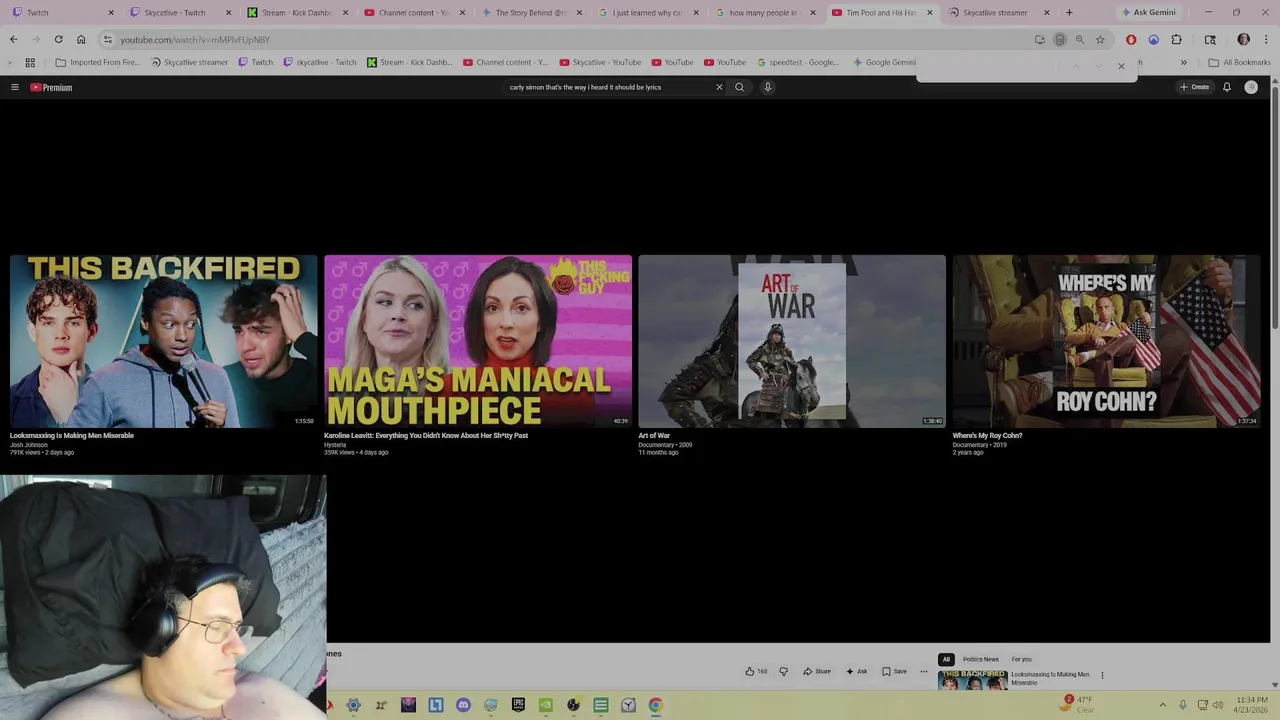
Task: Open speedtest - Google bookmark
Action: tap(798, 62)
